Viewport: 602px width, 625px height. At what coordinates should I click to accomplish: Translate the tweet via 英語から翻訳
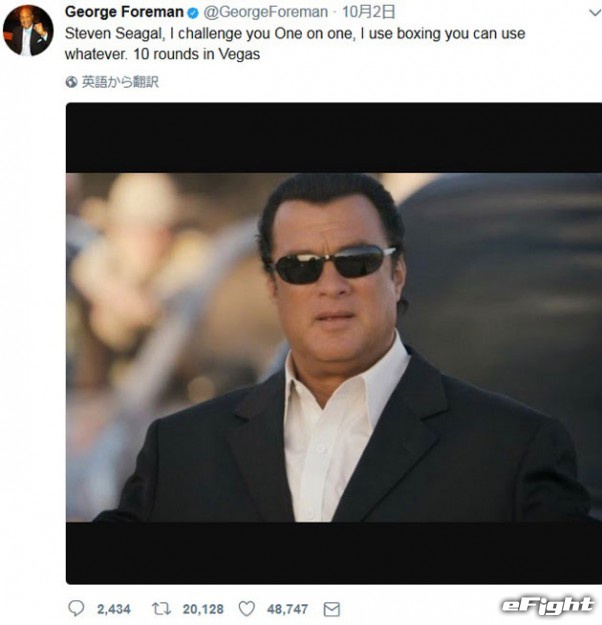pos(120,82)
